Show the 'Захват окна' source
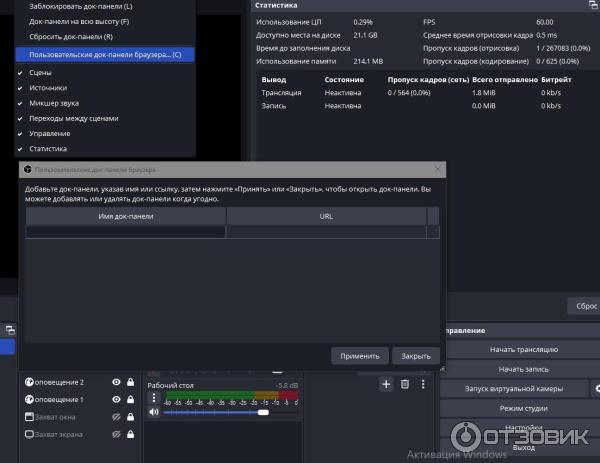600x463 pixels. [116, 417]
